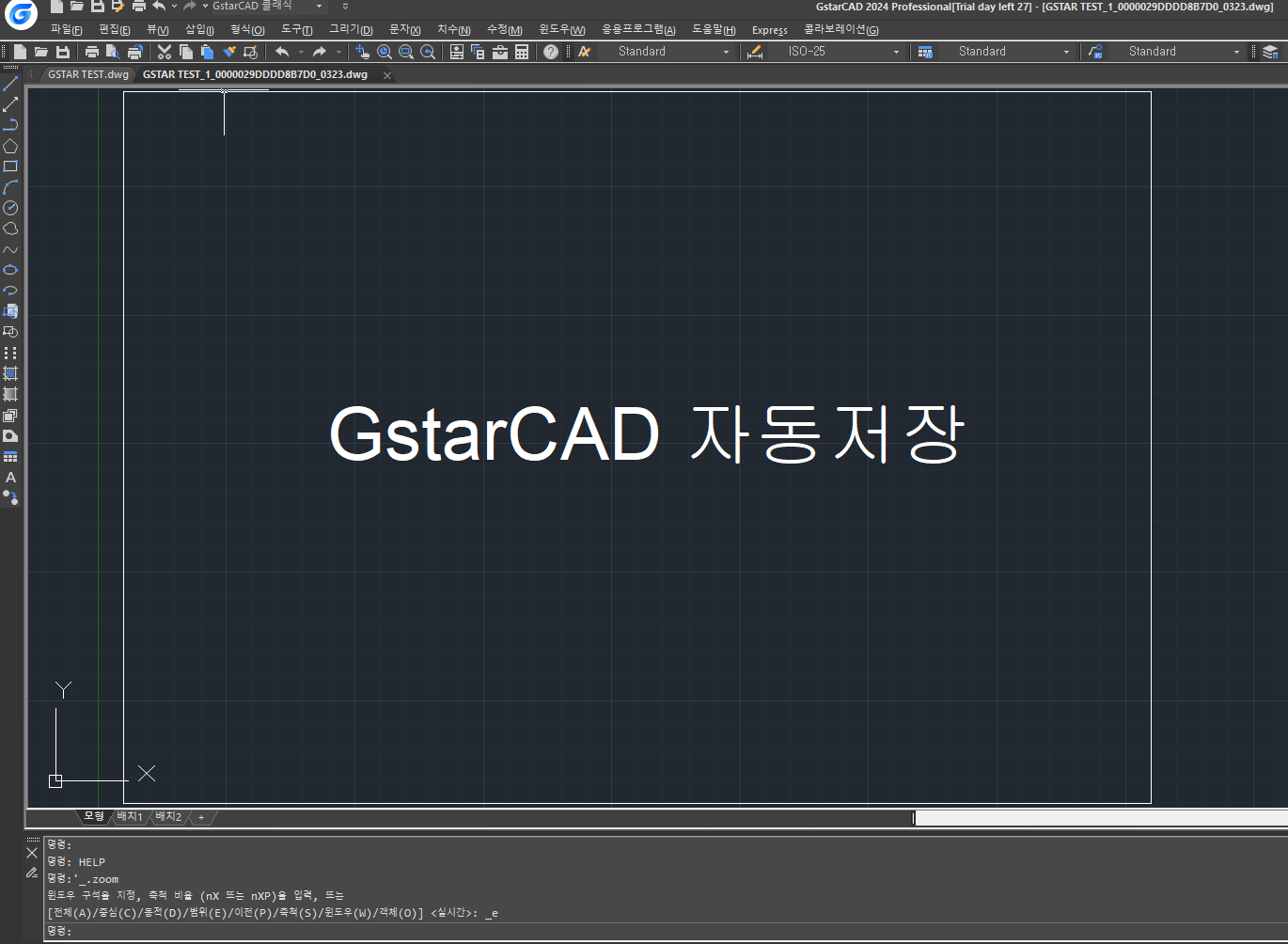The image size is (1288, 944).
Task: Select the Ellipse tool
Action: (x=10, y=270)
